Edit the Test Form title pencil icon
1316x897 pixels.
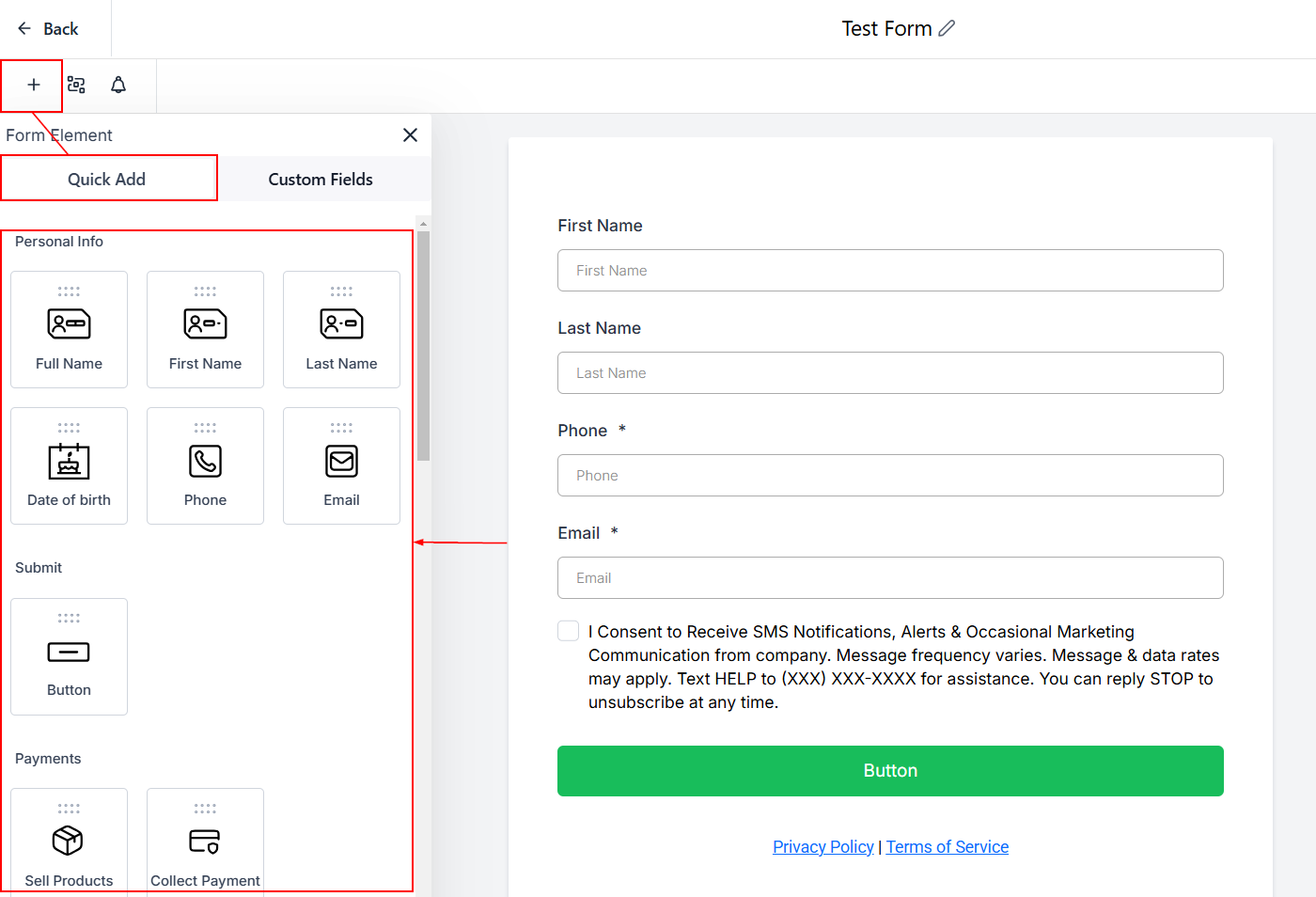(x=947, y=28)
